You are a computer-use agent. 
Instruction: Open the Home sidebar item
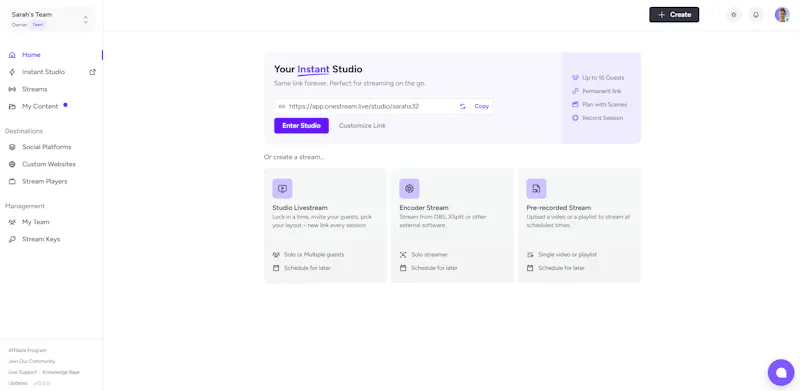(x=51, y=55)
